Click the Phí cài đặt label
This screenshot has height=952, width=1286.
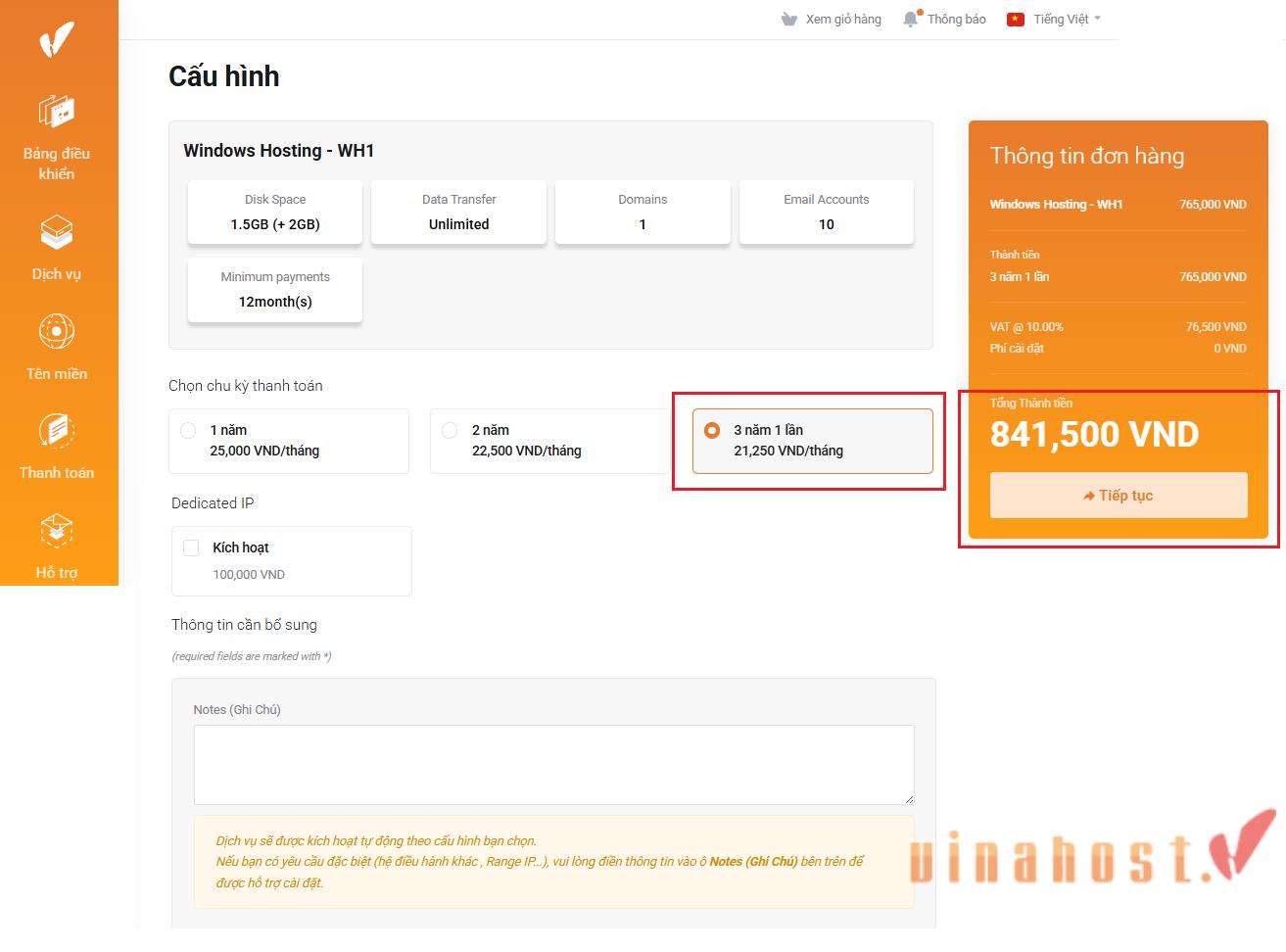coord(1017,349)
